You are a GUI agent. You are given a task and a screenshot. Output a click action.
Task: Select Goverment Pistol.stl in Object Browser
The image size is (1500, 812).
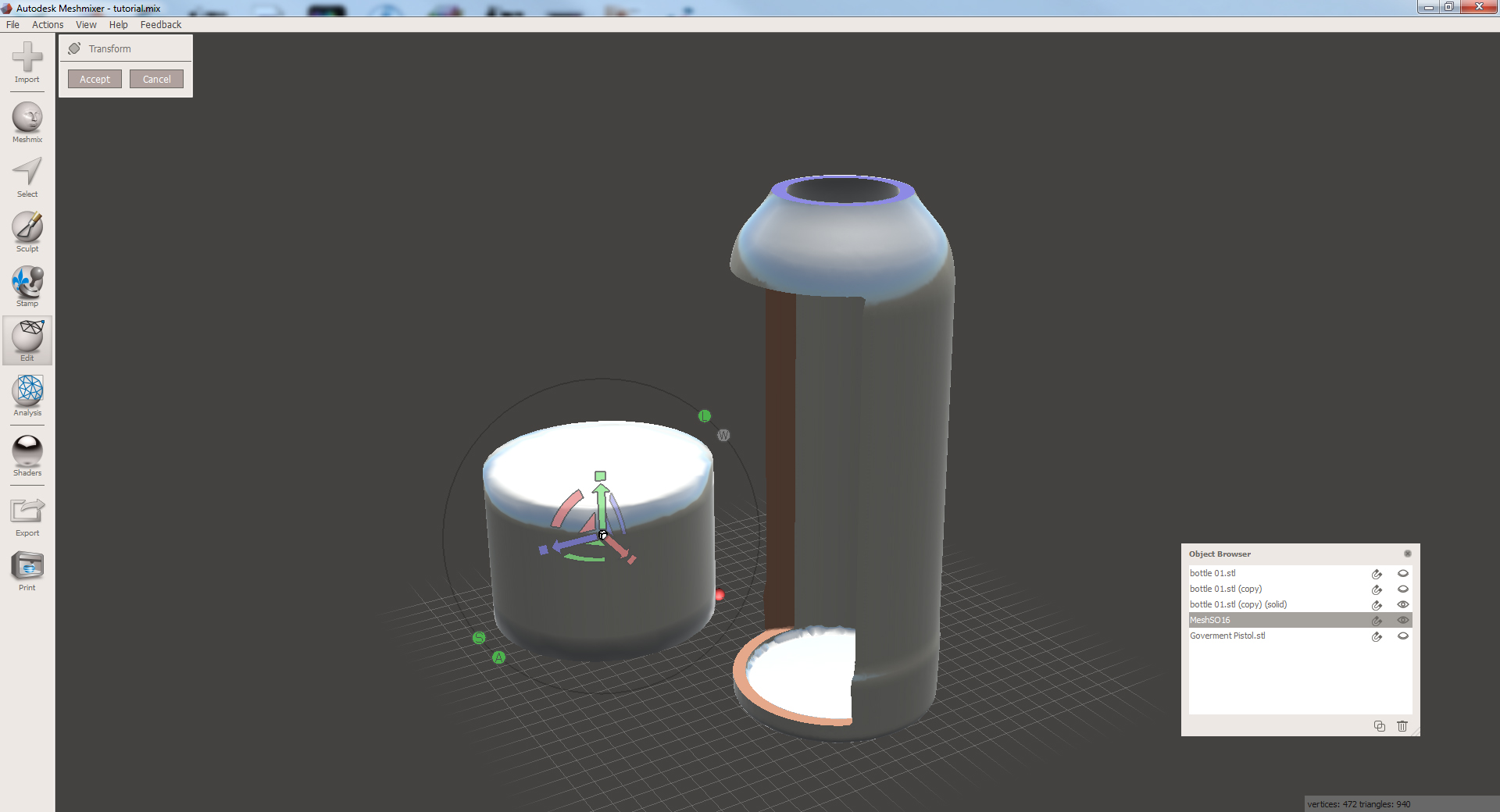[1300, 636]
